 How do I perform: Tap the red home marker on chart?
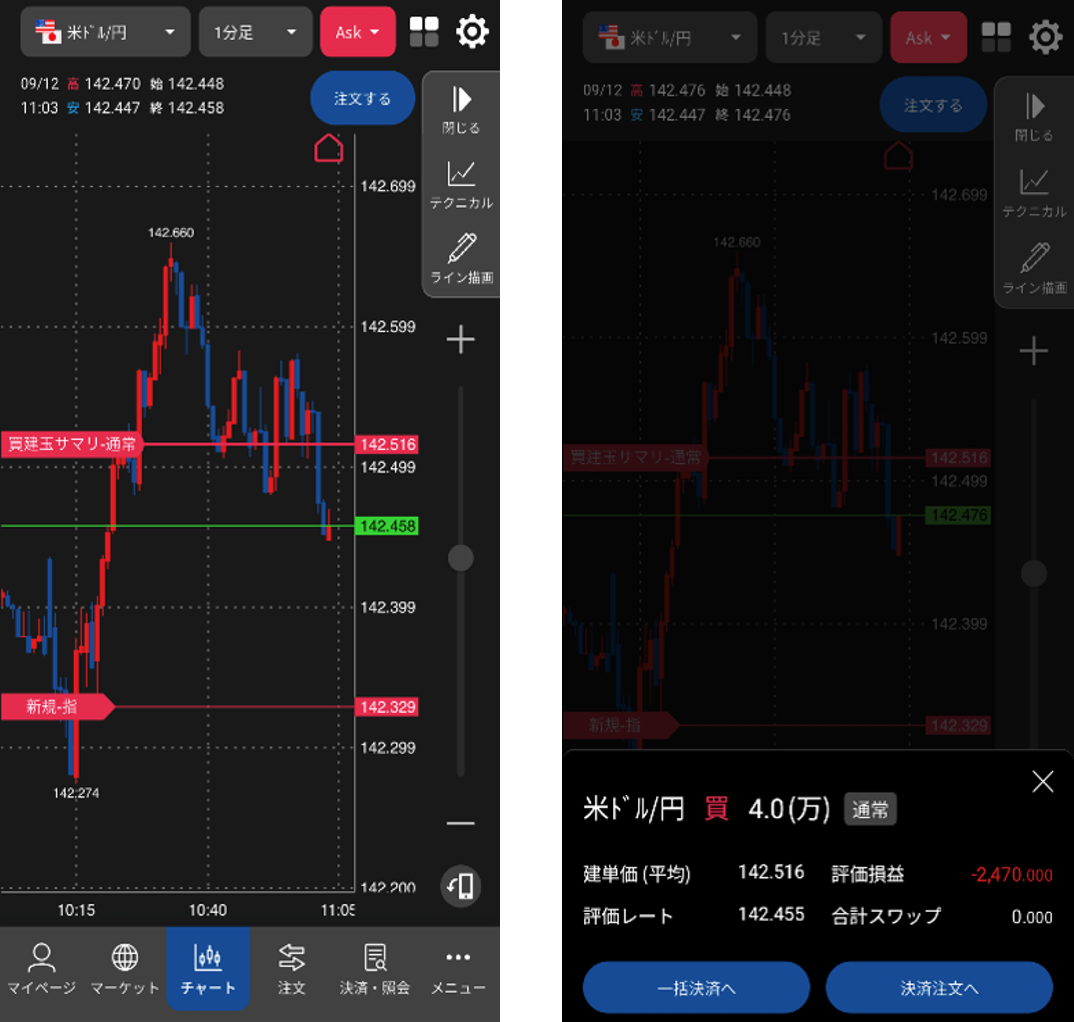[329, 148]
